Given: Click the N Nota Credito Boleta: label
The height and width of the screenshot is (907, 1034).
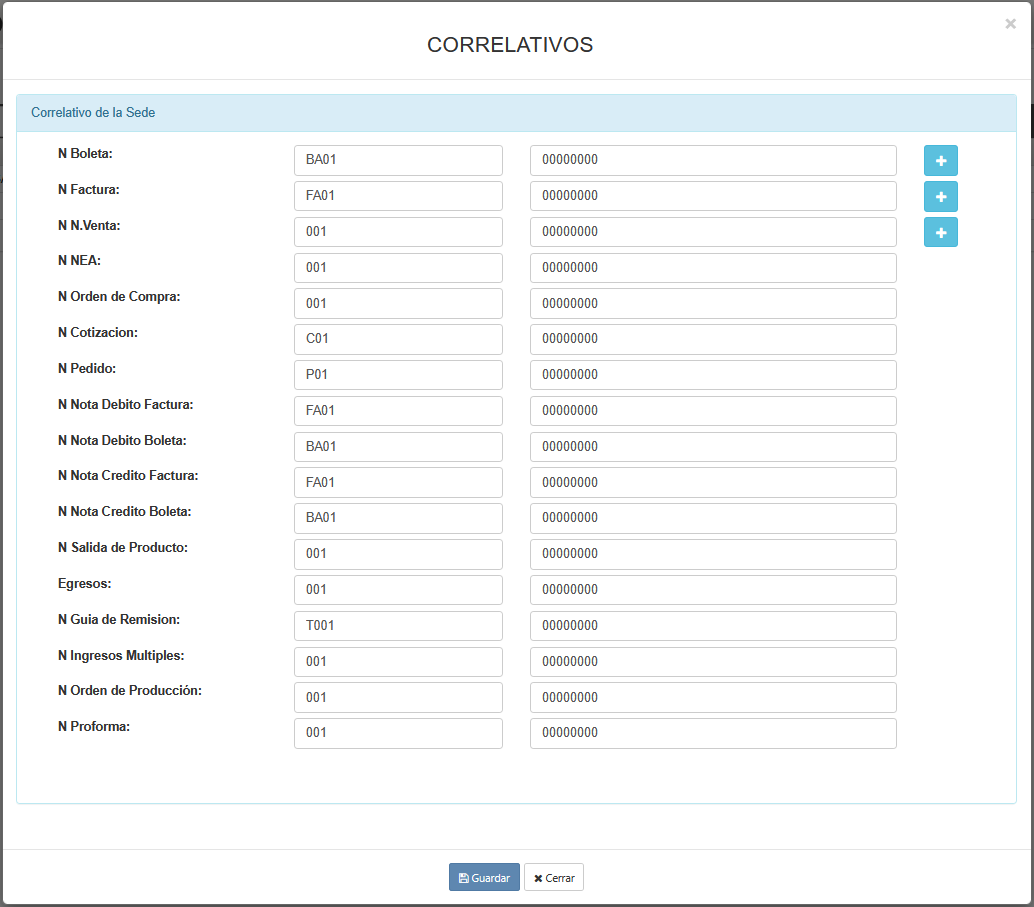Looking at the screenshot, I should click(x=125, y=512).
